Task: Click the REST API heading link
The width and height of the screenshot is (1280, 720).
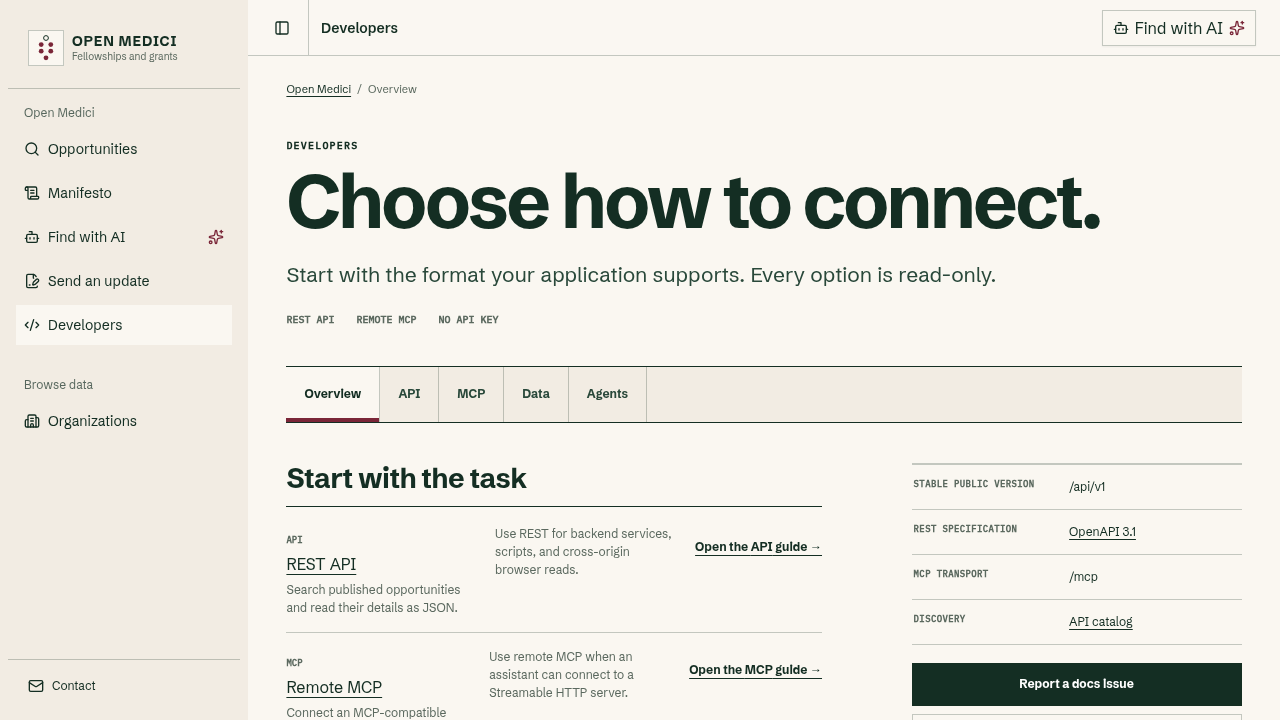Action: coord(321,564)
